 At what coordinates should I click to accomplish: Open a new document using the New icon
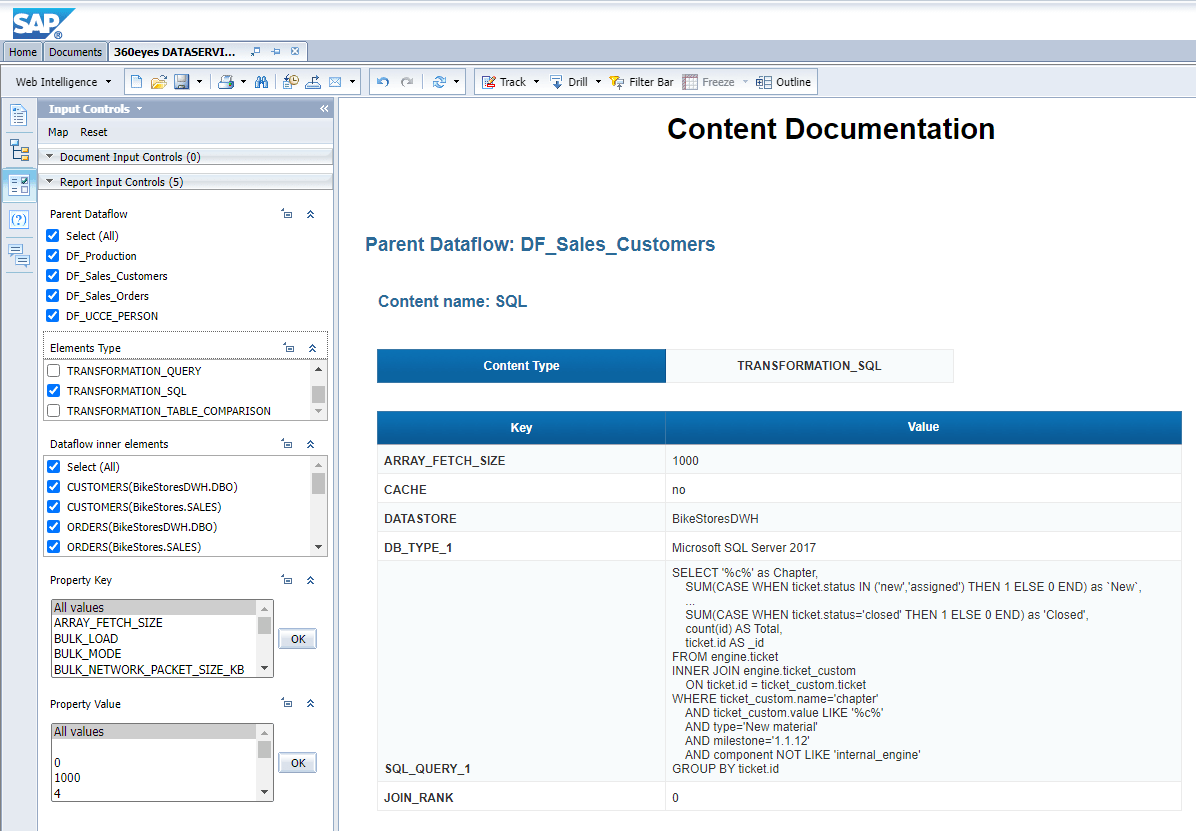(x=137, y=82)
